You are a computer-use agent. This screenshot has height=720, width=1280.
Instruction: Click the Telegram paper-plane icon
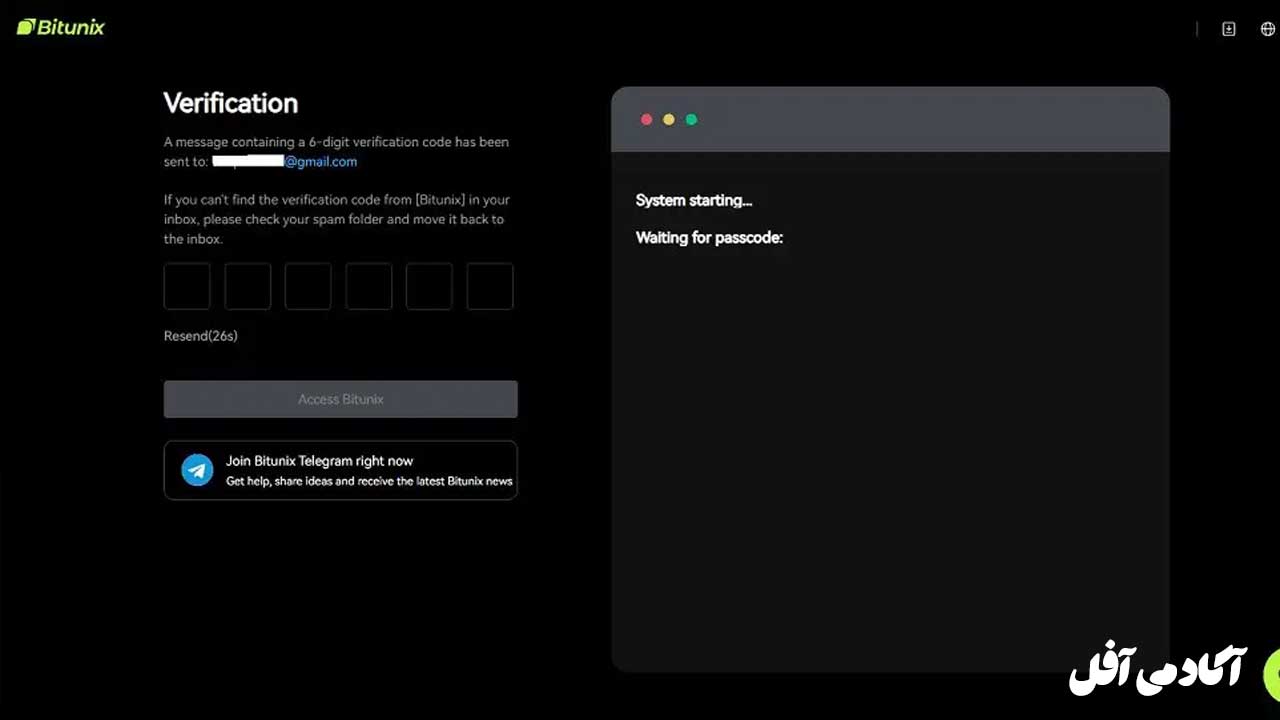(197, 470)
